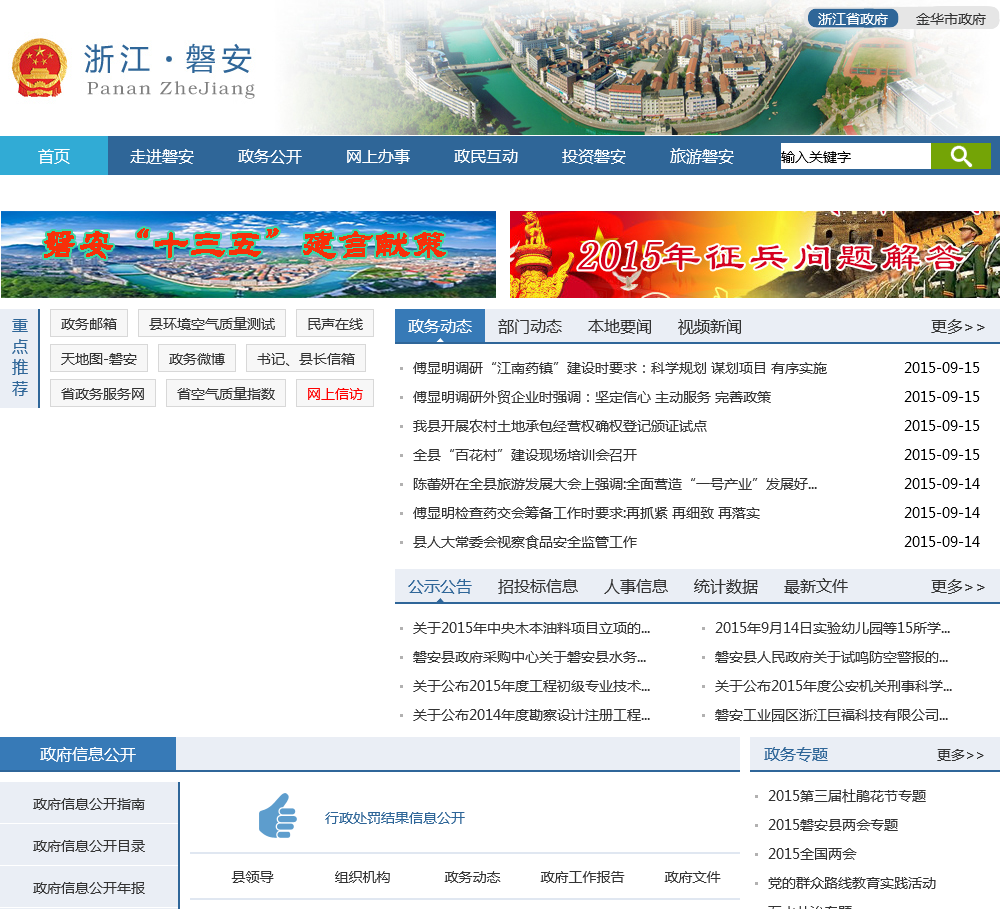Click 更多>> beside the 最新文件 tab
1000x909 pixels.
[958, 586]
